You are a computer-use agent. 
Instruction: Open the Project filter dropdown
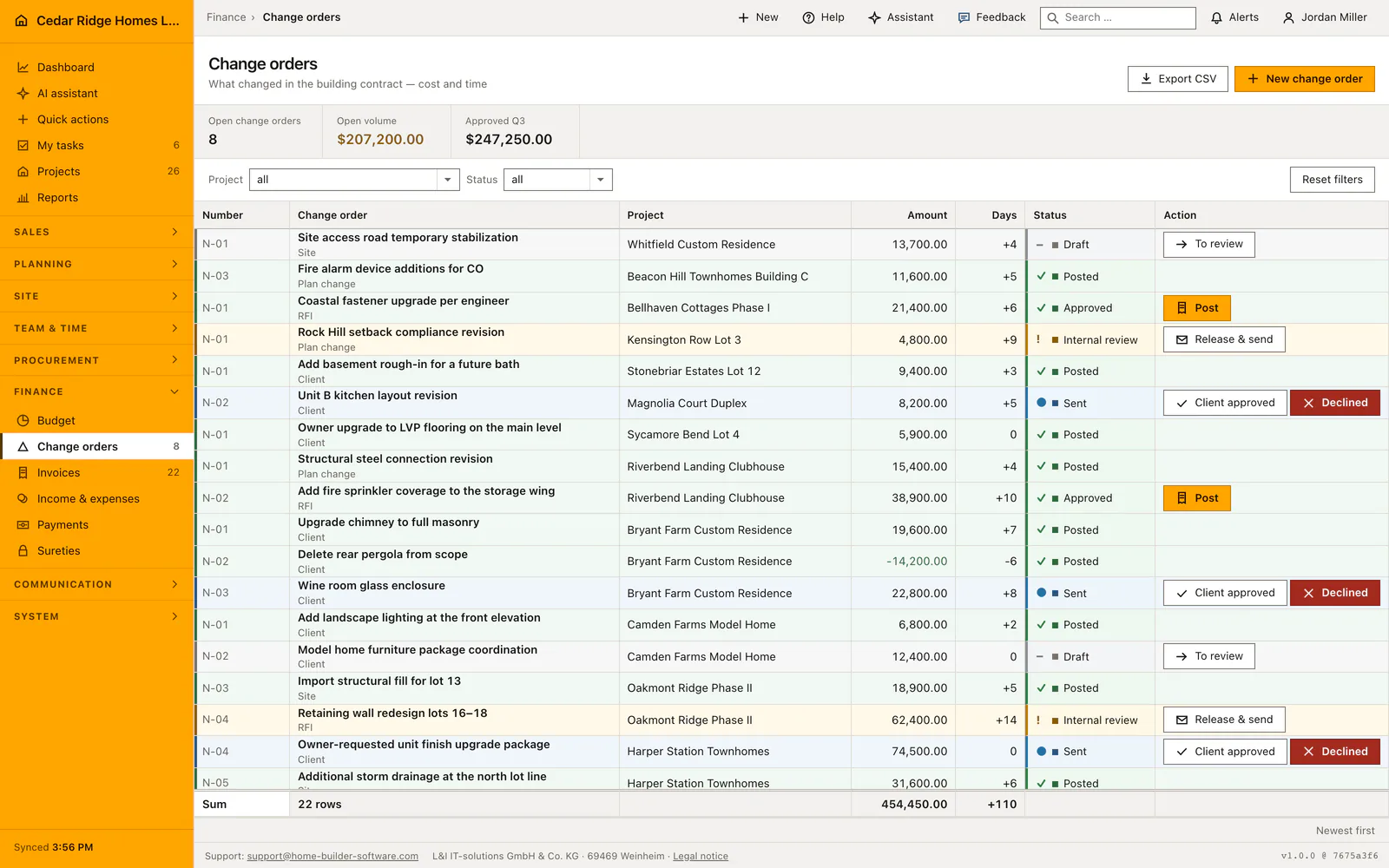[353, 180]
